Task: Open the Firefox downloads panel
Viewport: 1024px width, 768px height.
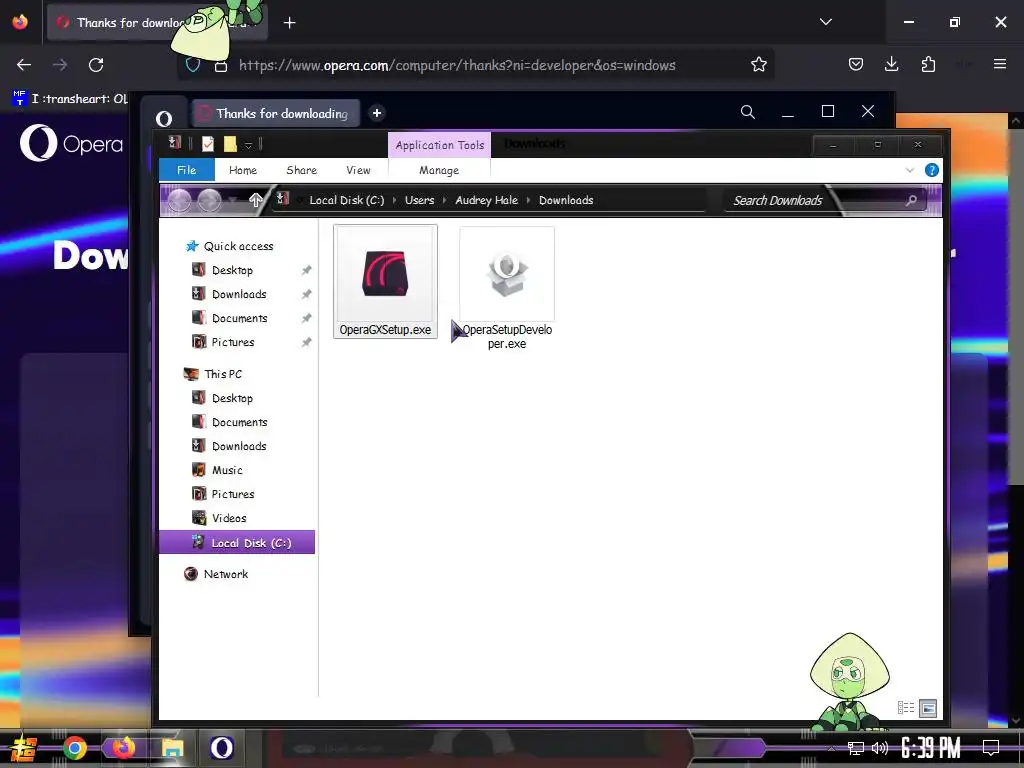Action: click(891, 64)
